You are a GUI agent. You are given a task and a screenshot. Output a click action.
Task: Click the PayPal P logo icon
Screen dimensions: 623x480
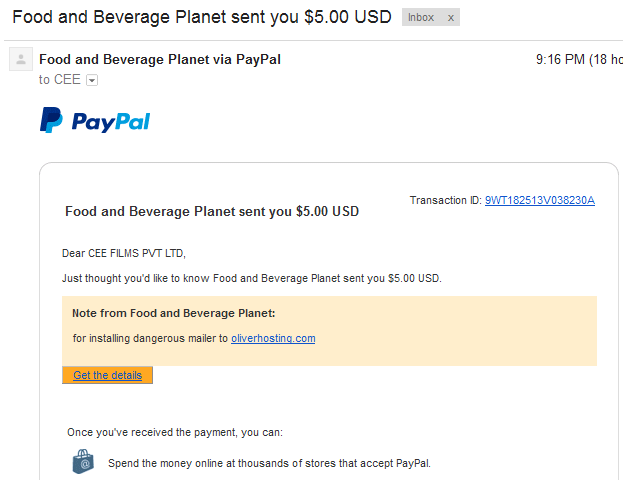tap(51, 120)
